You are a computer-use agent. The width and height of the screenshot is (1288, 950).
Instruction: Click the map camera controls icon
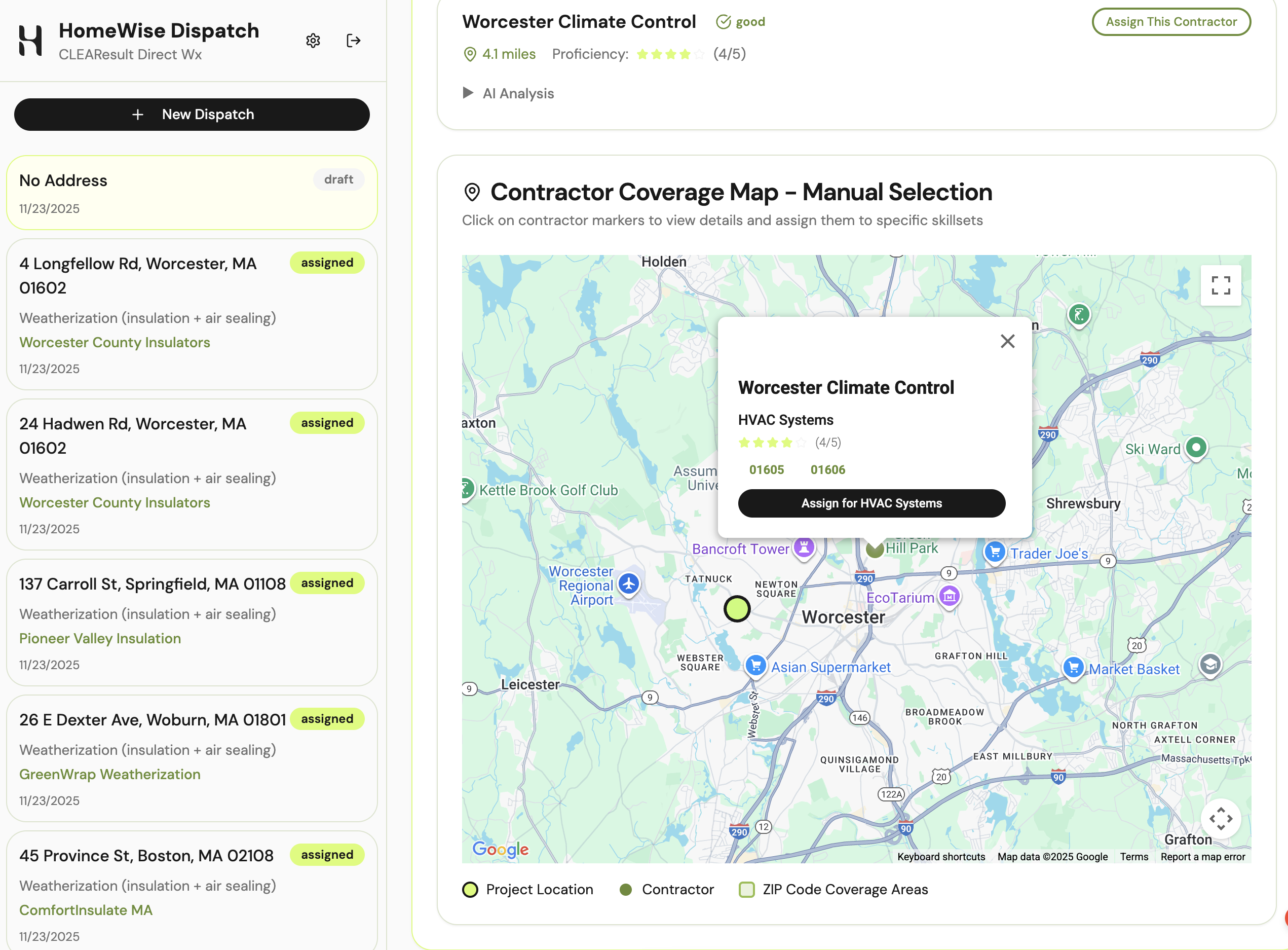(1220, 818)
